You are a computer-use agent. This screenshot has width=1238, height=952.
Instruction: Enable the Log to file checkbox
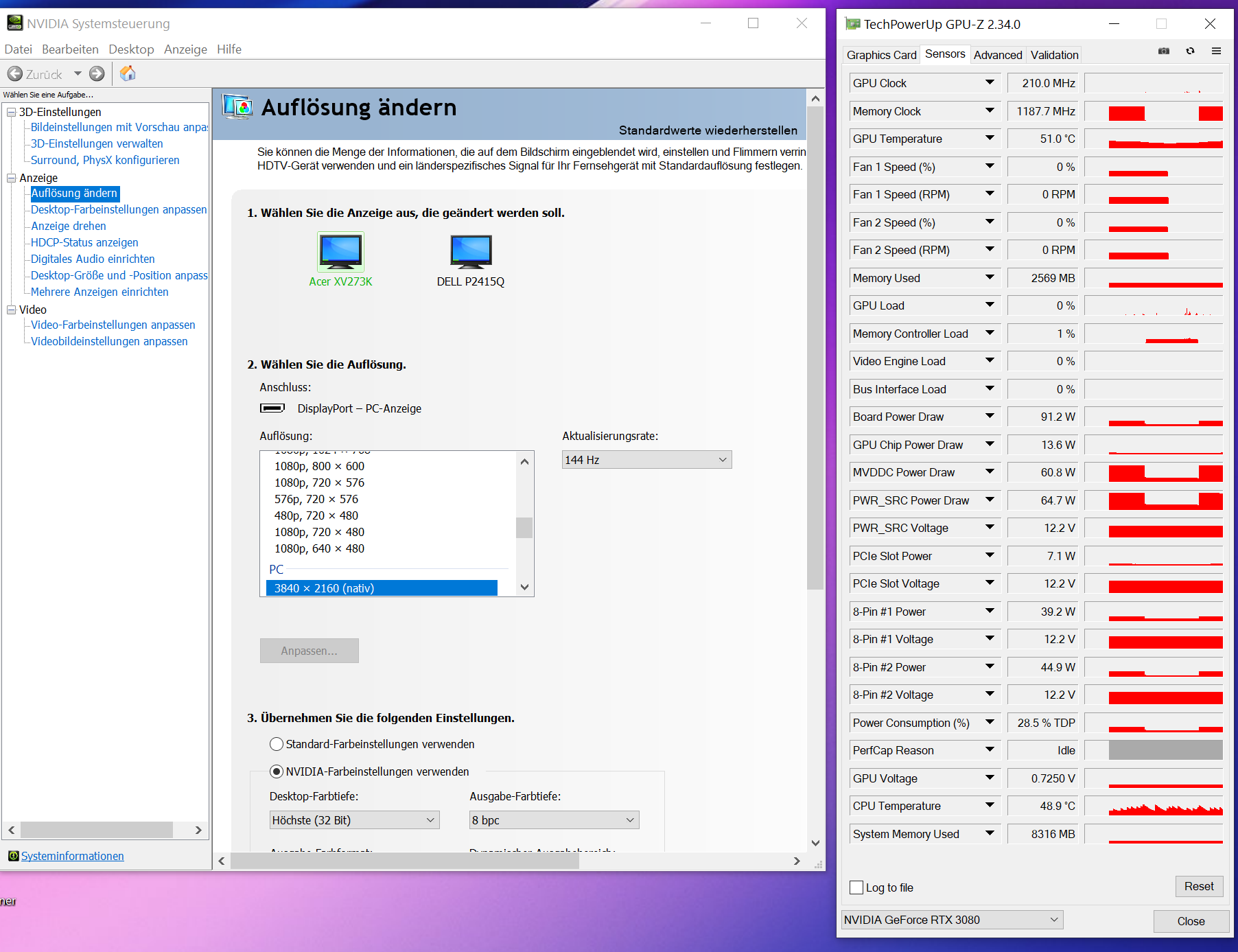coord(856,887)
